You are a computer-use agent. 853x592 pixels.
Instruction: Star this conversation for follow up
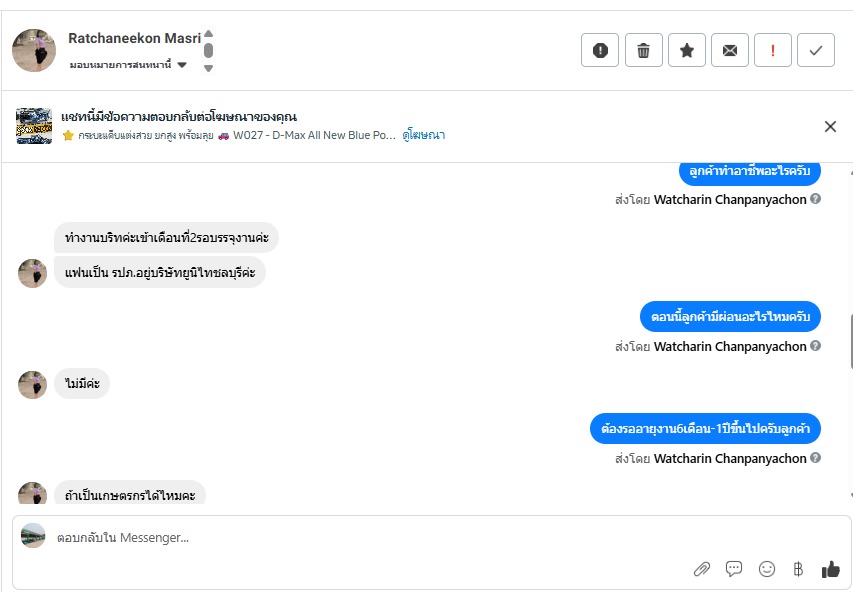[687, 51]
